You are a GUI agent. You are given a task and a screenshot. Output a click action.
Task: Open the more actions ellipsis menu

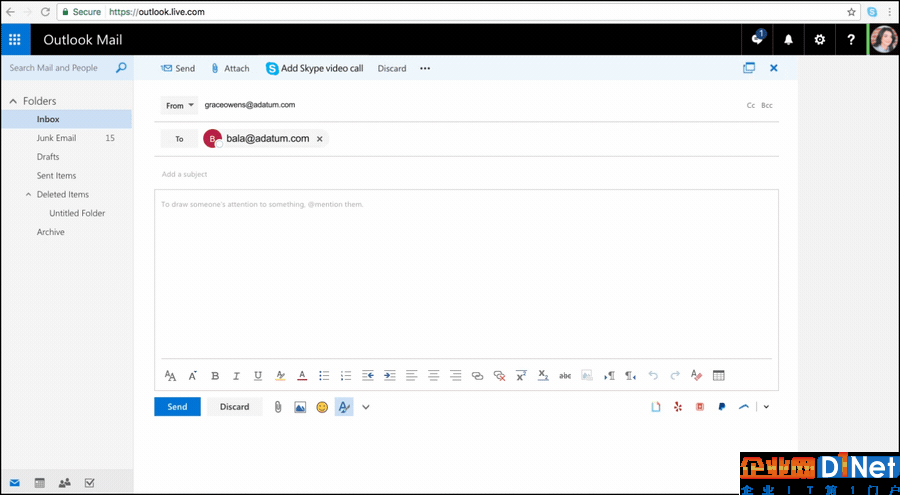pos(425,68)
